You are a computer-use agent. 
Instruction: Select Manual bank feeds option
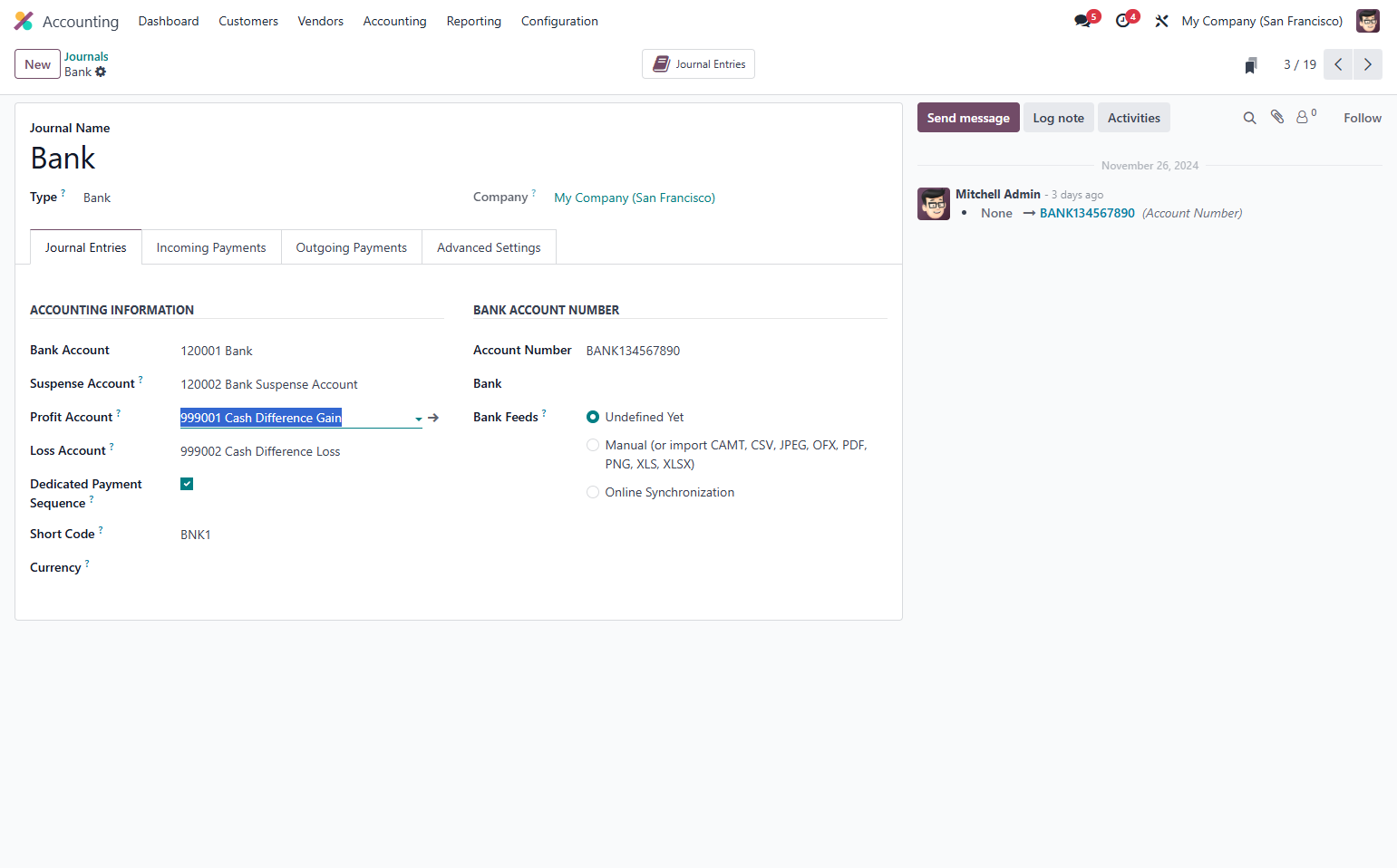(x=593, y=445)
